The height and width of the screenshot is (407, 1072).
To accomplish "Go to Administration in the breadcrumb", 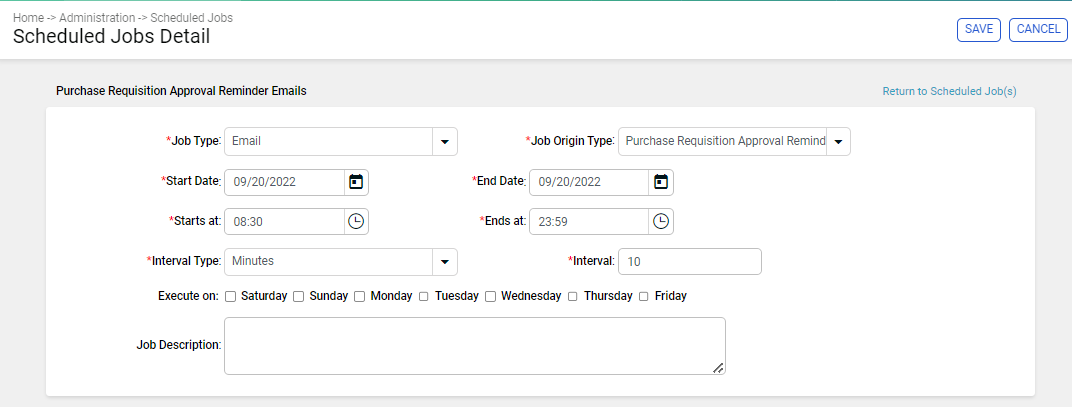I will point(97,18).
